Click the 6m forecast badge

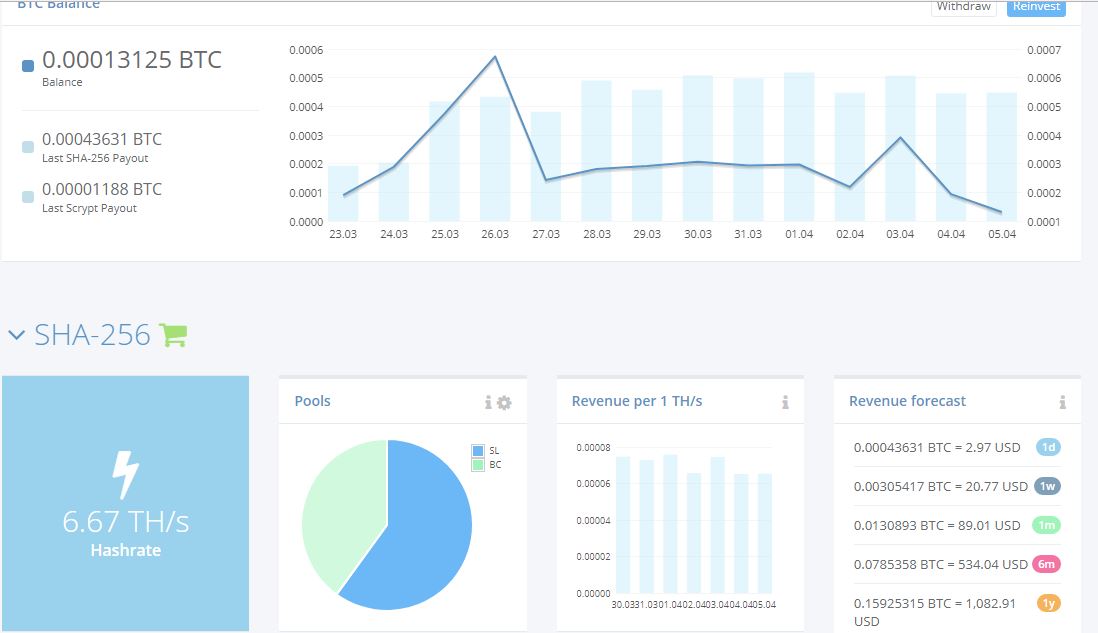click(x=1047, y=564)
